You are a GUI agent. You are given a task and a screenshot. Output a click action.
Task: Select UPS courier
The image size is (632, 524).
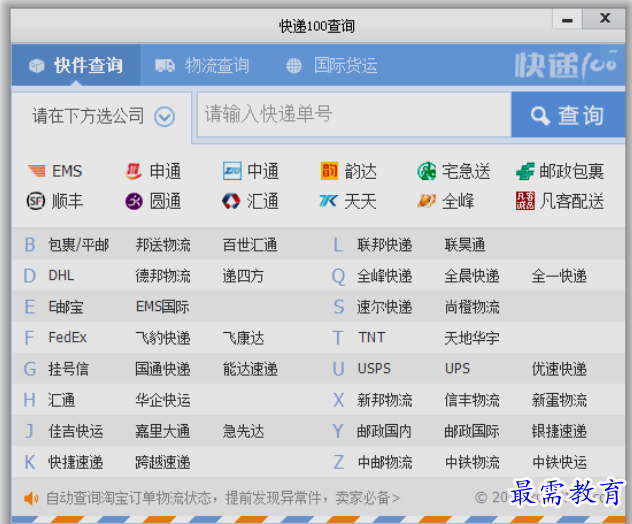point(457,369)
